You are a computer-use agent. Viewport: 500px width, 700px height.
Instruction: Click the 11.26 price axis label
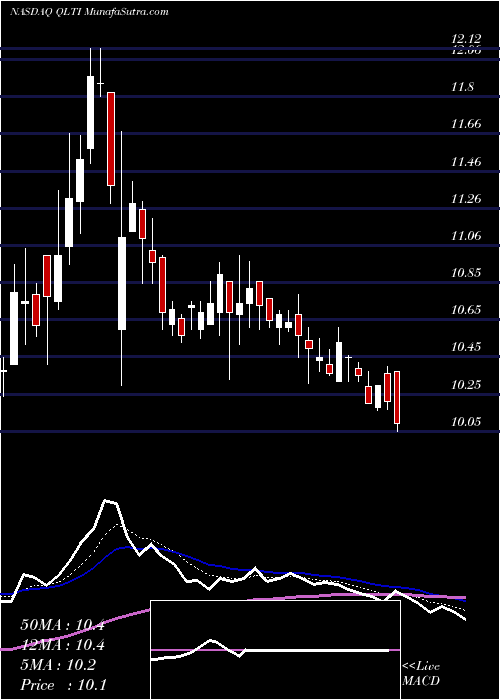pyautogui.click(x=466, y=198)
